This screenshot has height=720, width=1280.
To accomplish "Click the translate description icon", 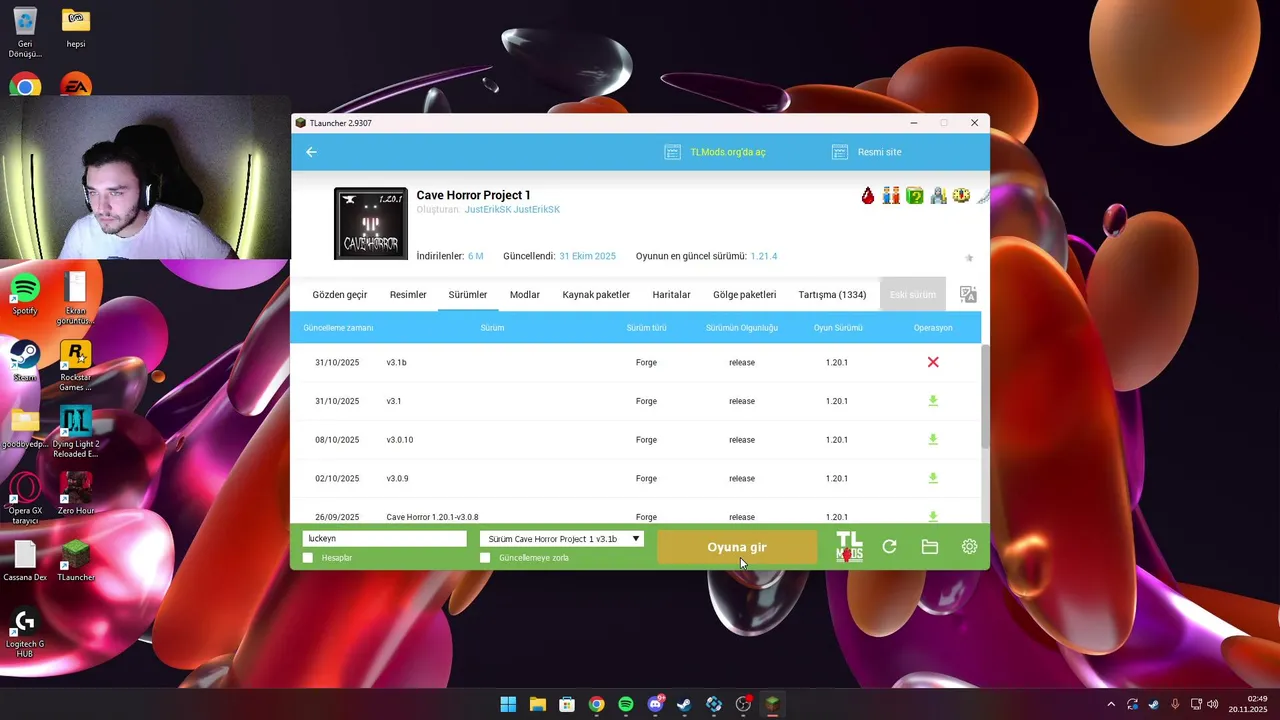I will tap(968, 294).
